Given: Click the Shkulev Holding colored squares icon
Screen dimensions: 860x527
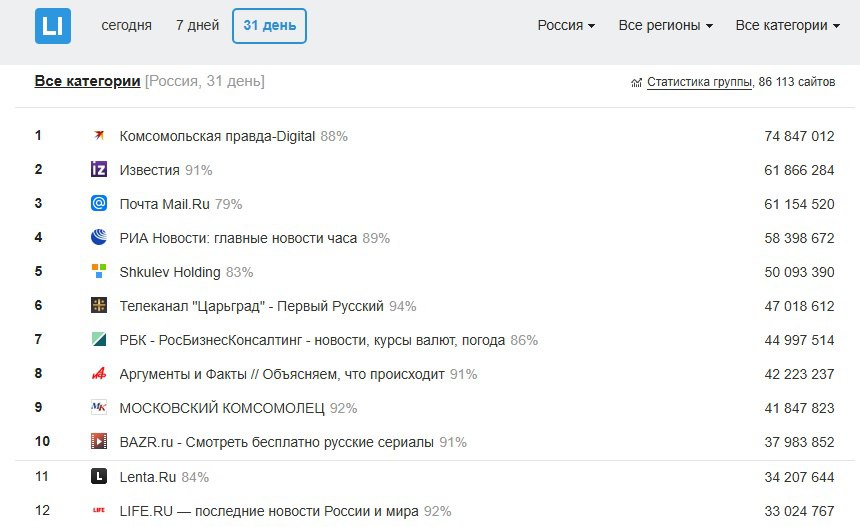Looking at the screenshot, I should 98,272.
